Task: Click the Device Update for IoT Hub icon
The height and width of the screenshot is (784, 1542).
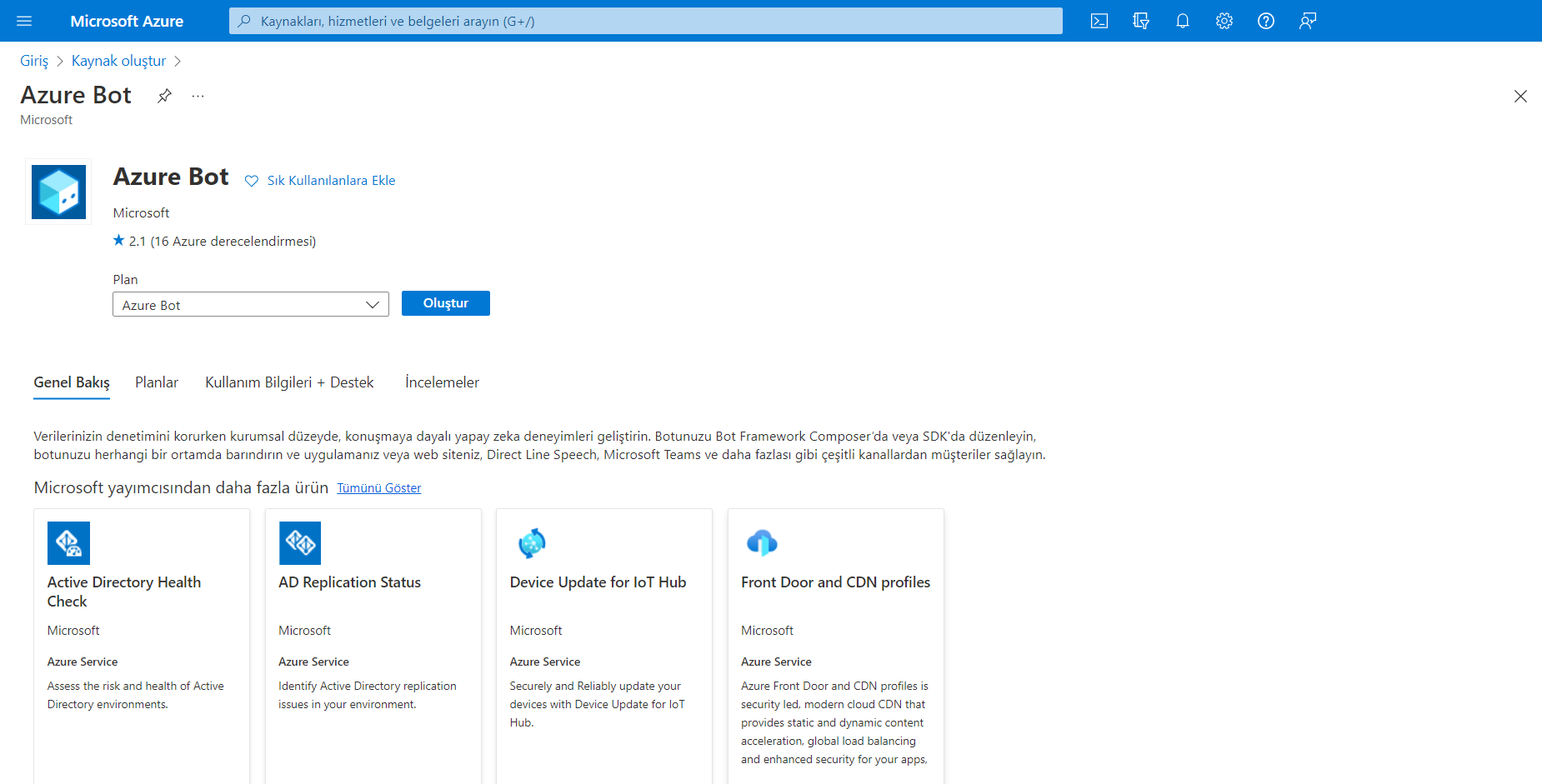Action: click(x=532, y=543)
